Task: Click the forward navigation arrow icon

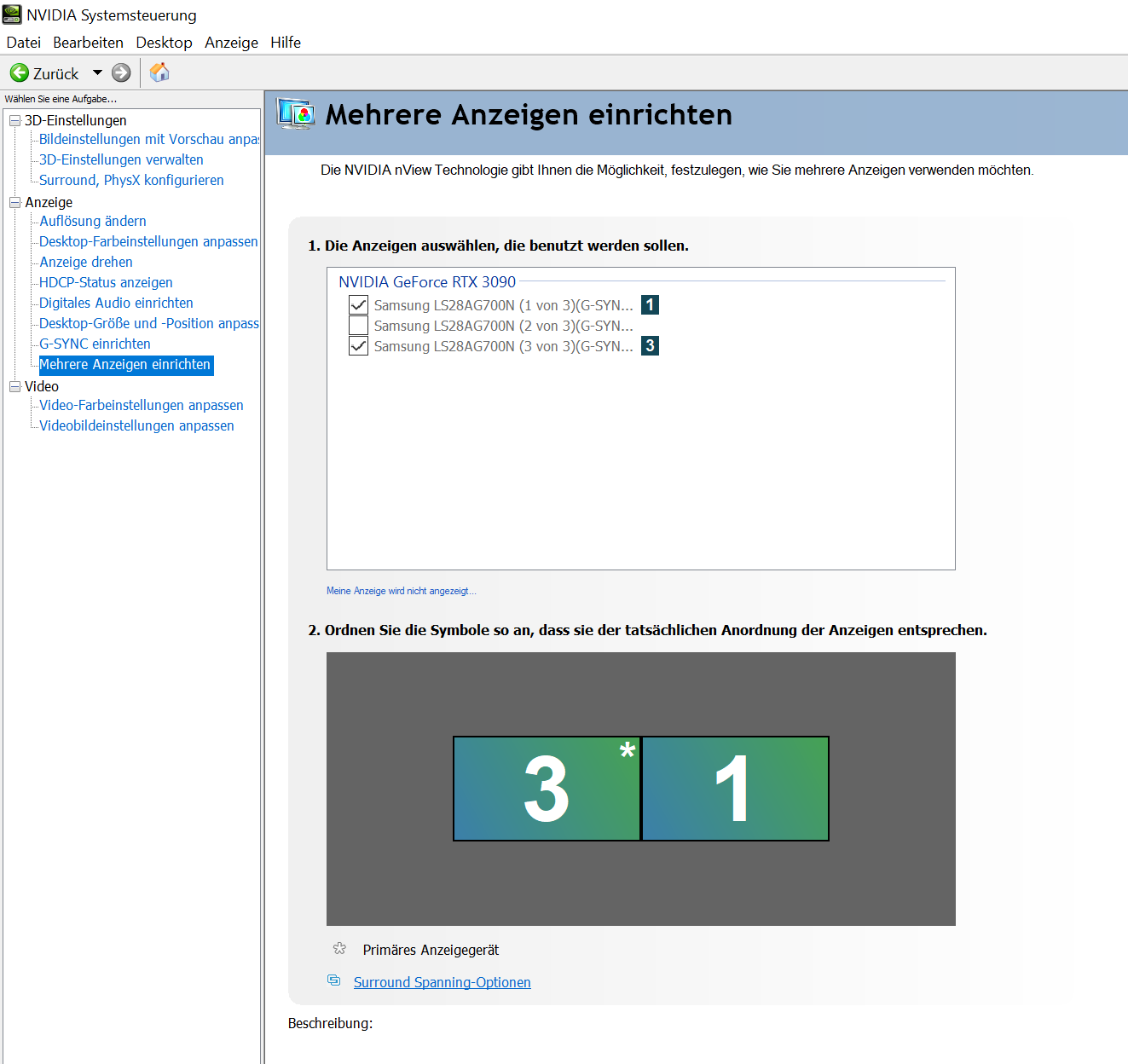Action: click(122, 73)
